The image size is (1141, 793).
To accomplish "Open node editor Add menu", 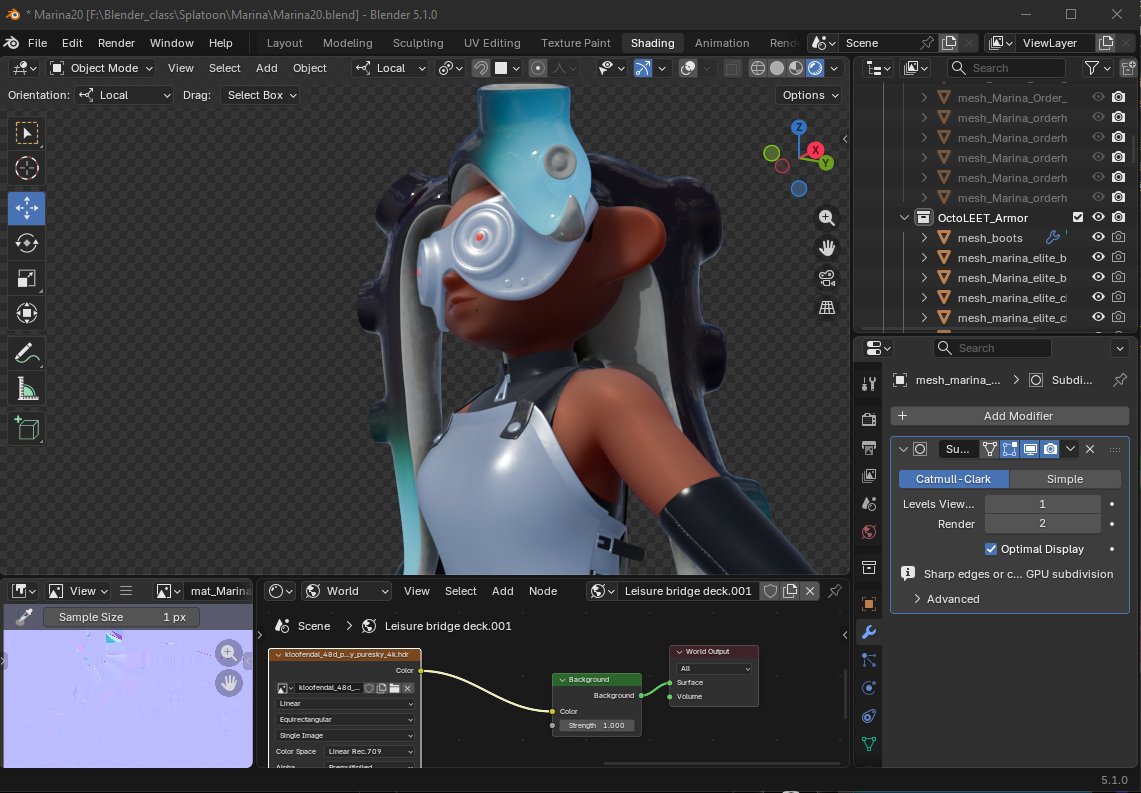I will tap(502, 591).
